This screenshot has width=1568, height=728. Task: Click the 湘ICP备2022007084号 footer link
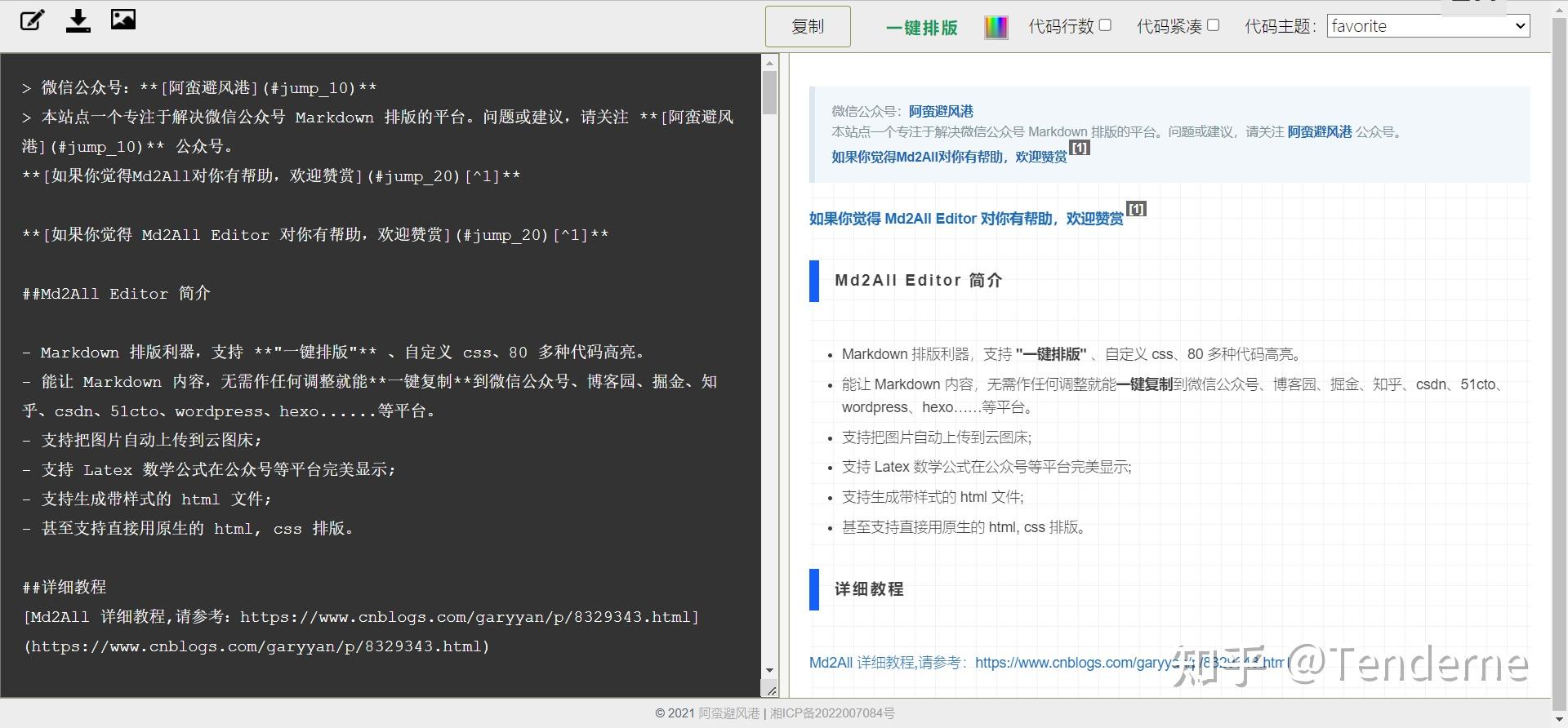832,713
